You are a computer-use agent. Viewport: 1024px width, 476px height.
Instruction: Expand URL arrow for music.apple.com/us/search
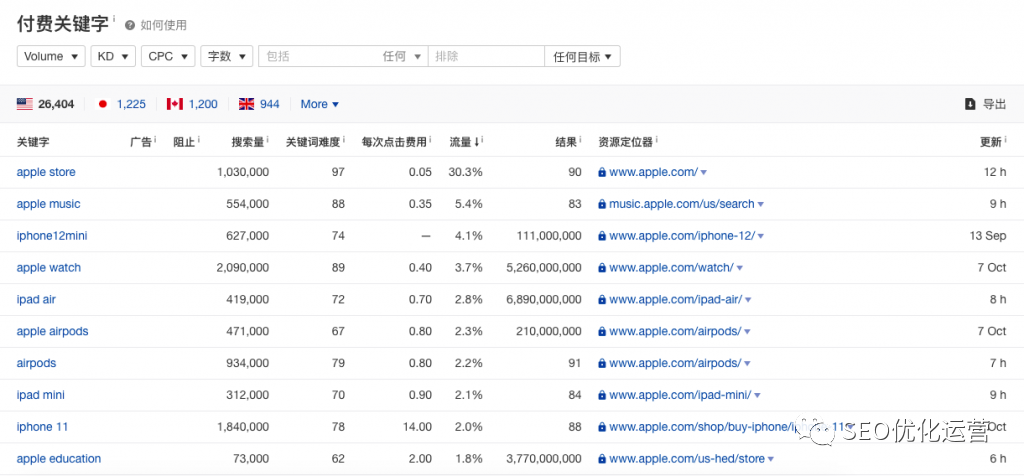click(761, 205)
